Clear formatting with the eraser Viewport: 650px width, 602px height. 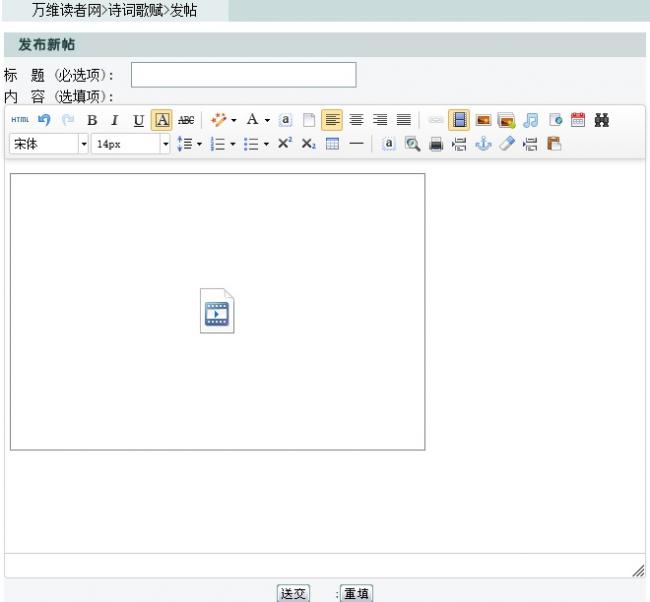[507, 143]
